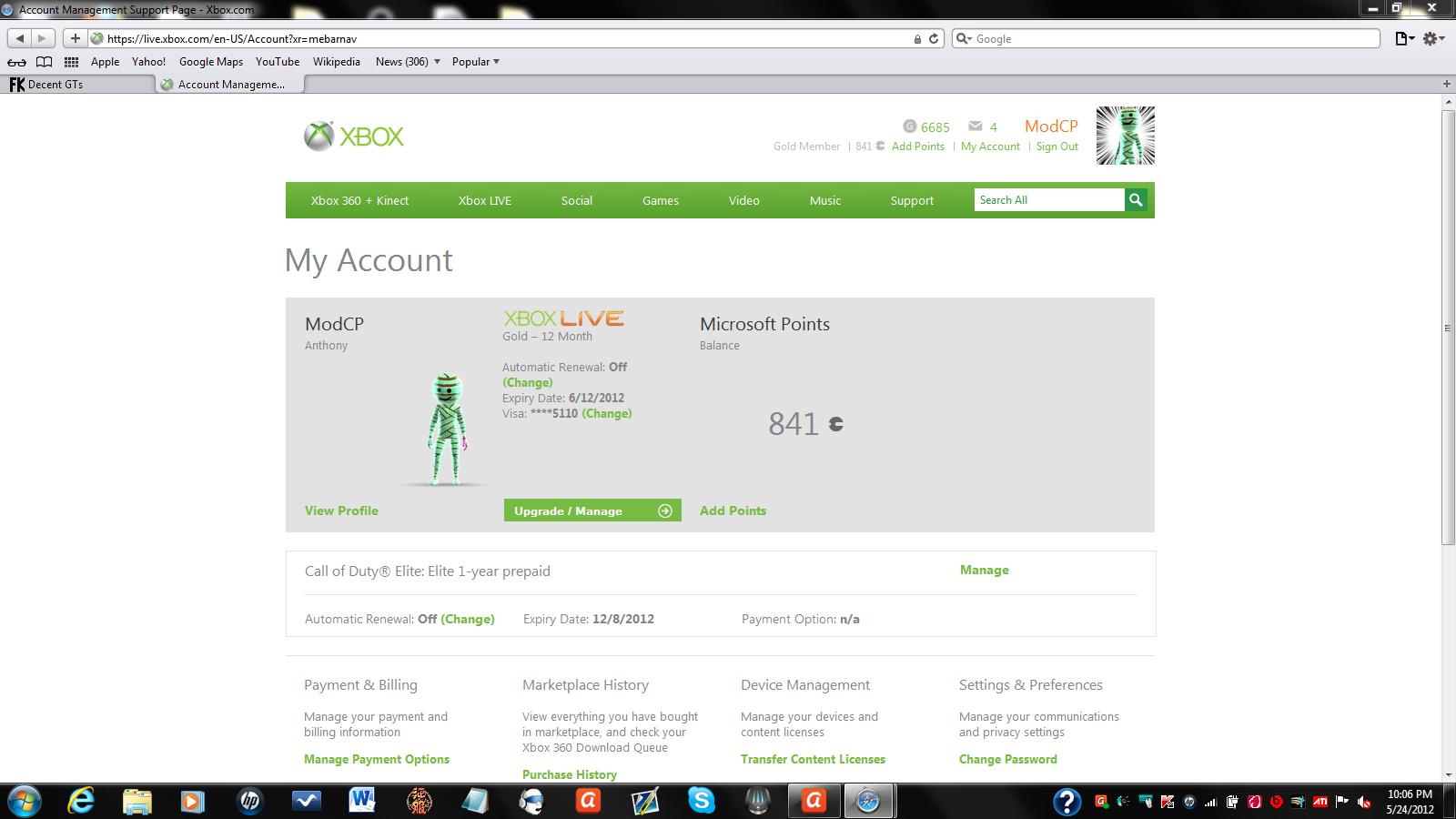Open the Social menu

coord(577,200)
